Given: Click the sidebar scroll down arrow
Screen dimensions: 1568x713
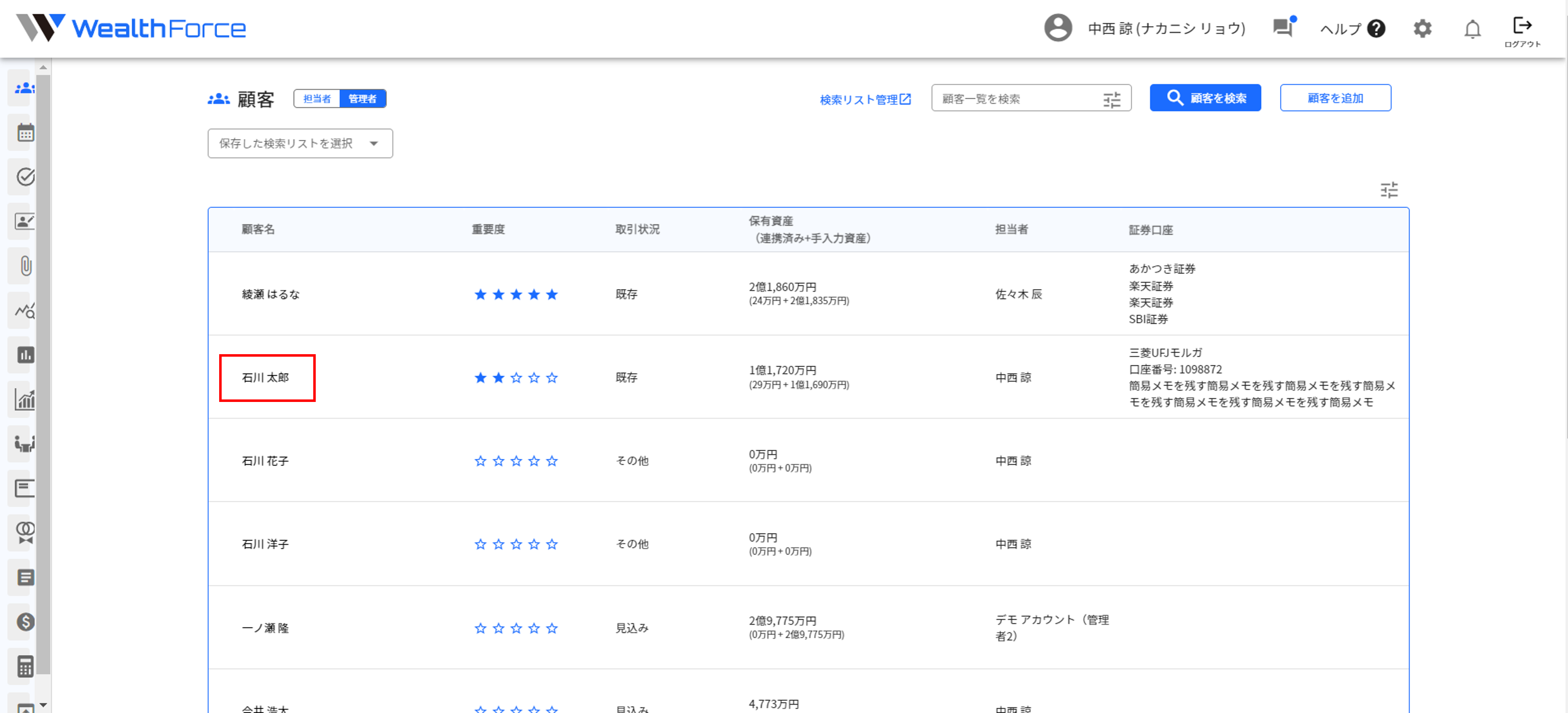Looking at the screenshot, I should click(x=43, y=705).
